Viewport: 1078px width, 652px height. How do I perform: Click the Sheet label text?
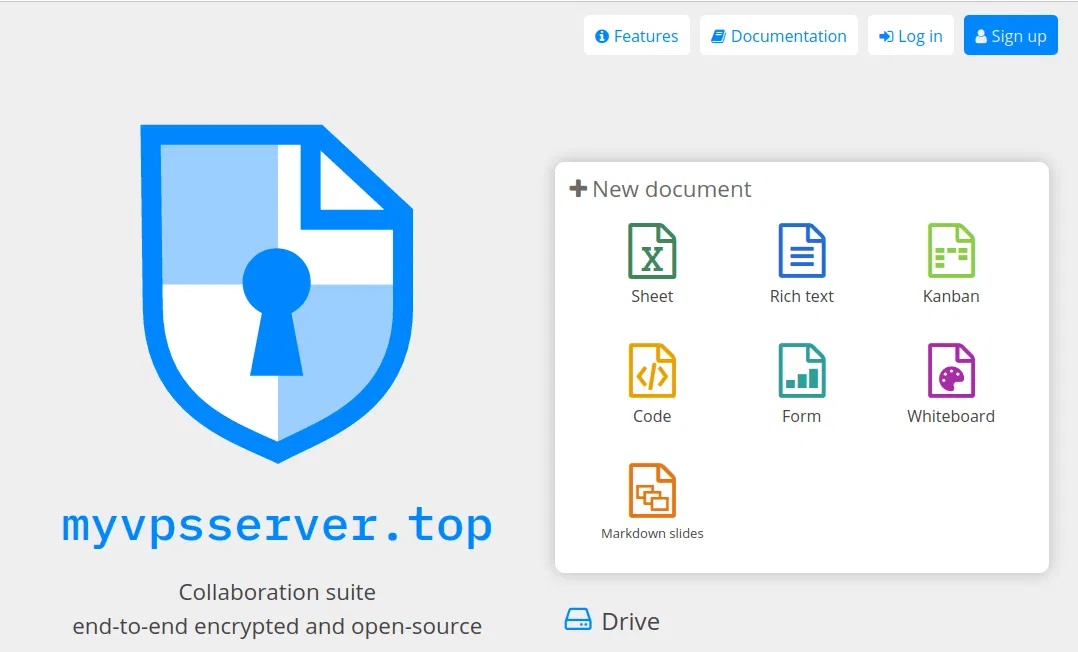coord(652,296)
